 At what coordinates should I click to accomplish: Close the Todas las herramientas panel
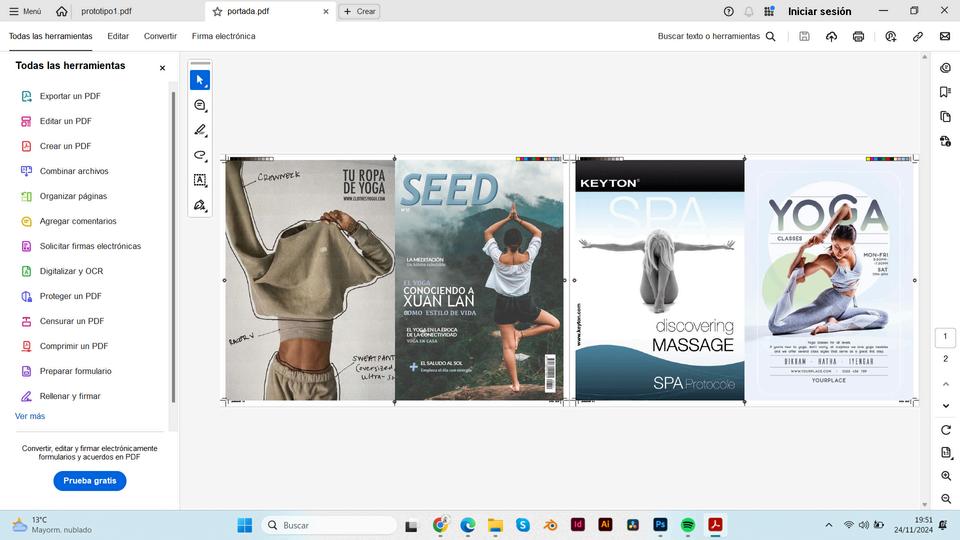(x=162, y=68)
